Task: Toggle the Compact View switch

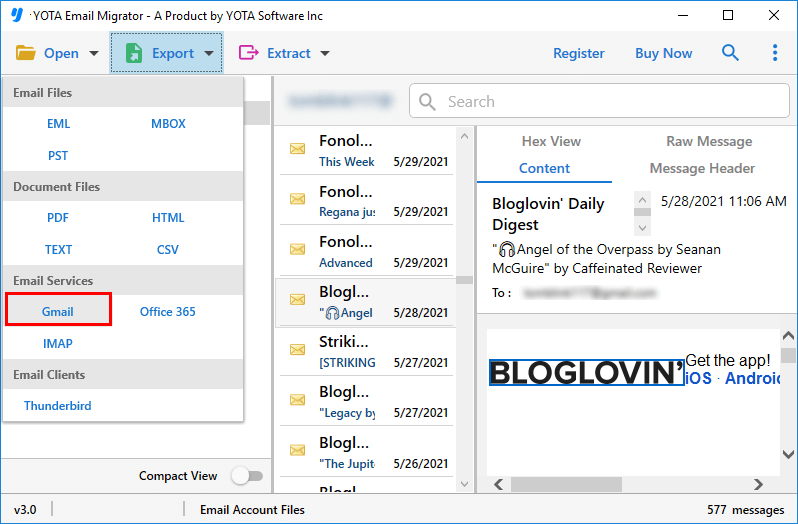Action: pos(247,476)
